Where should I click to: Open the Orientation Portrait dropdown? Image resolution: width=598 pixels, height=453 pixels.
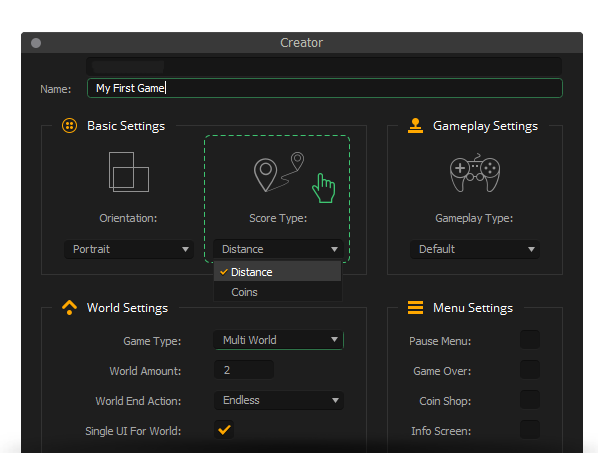[x=129, y=249]
